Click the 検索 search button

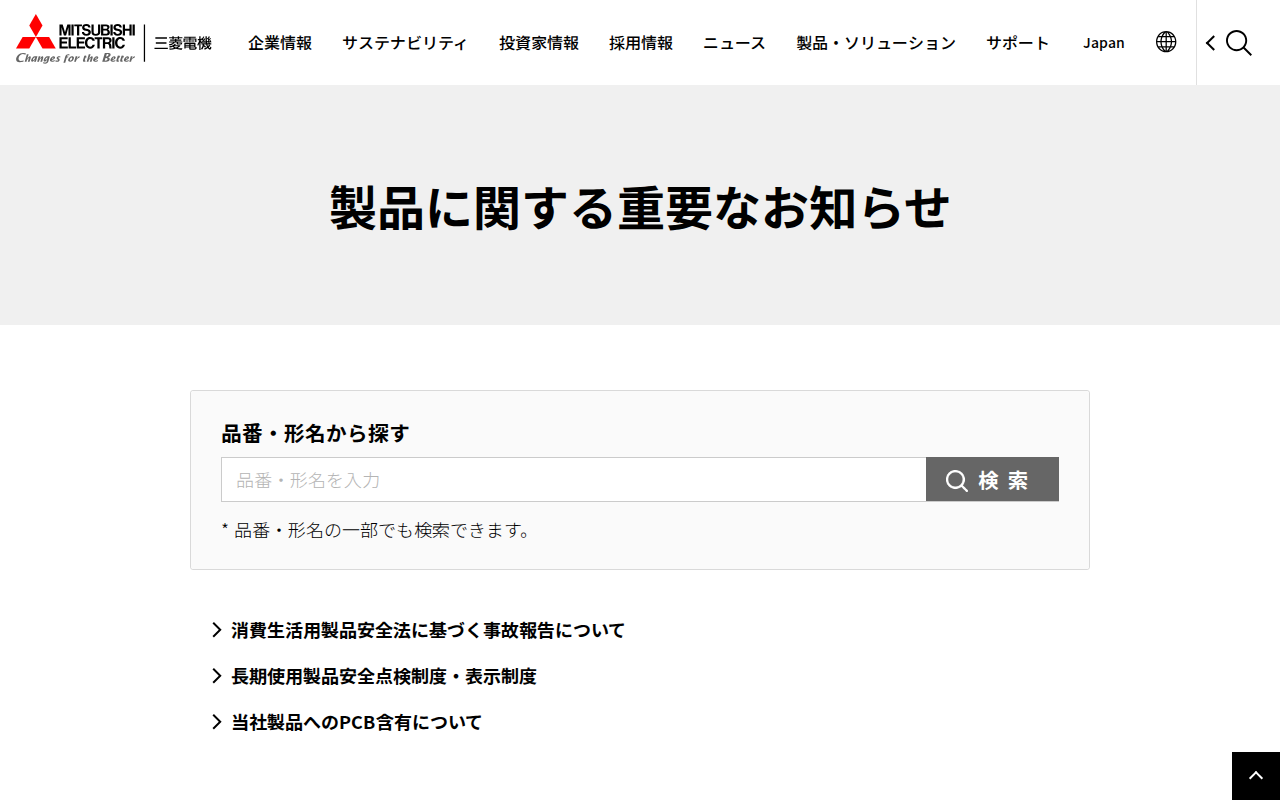[992, 479]
